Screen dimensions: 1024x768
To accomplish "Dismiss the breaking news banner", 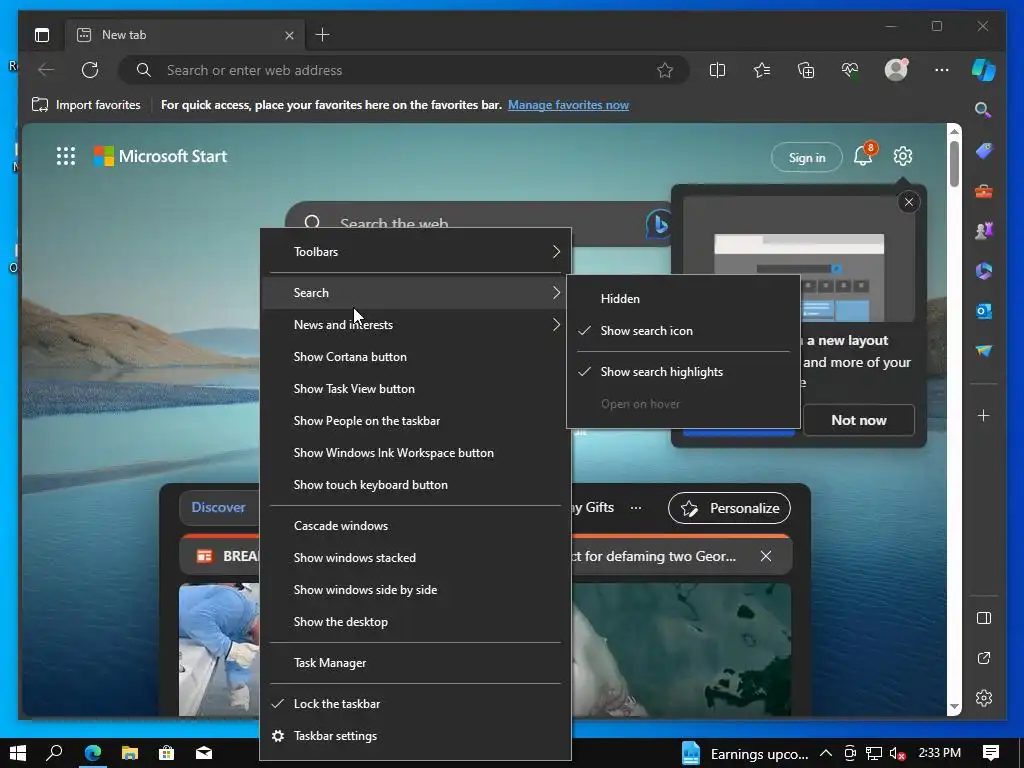I will [x=765, y=556].
